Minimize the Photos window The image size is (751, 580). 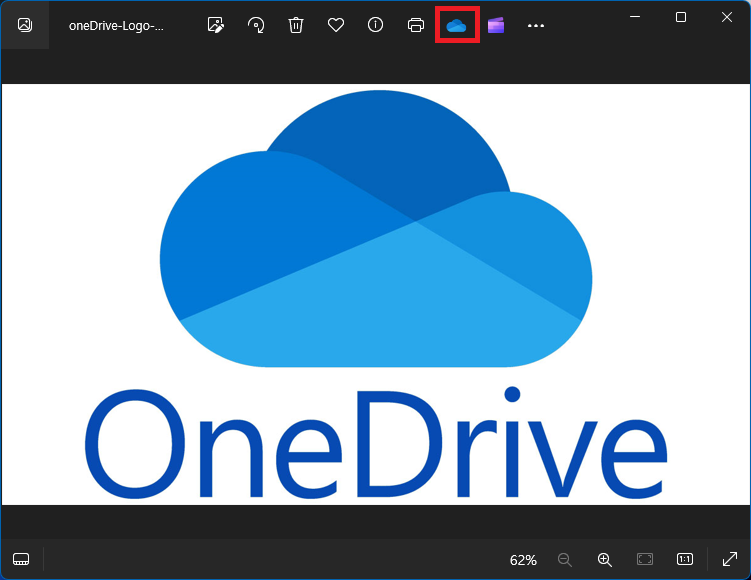[x=635, y=17]
